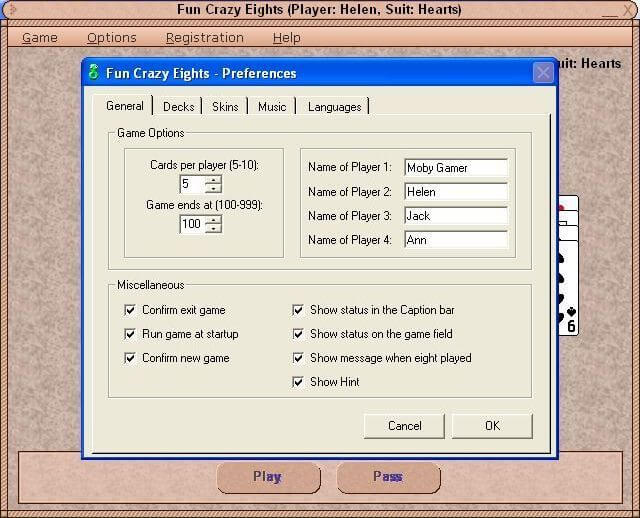The width and height of the screenshot is (640, 518).
Task: Toggle Show message when eight played
Action: [x=298, y=358]
